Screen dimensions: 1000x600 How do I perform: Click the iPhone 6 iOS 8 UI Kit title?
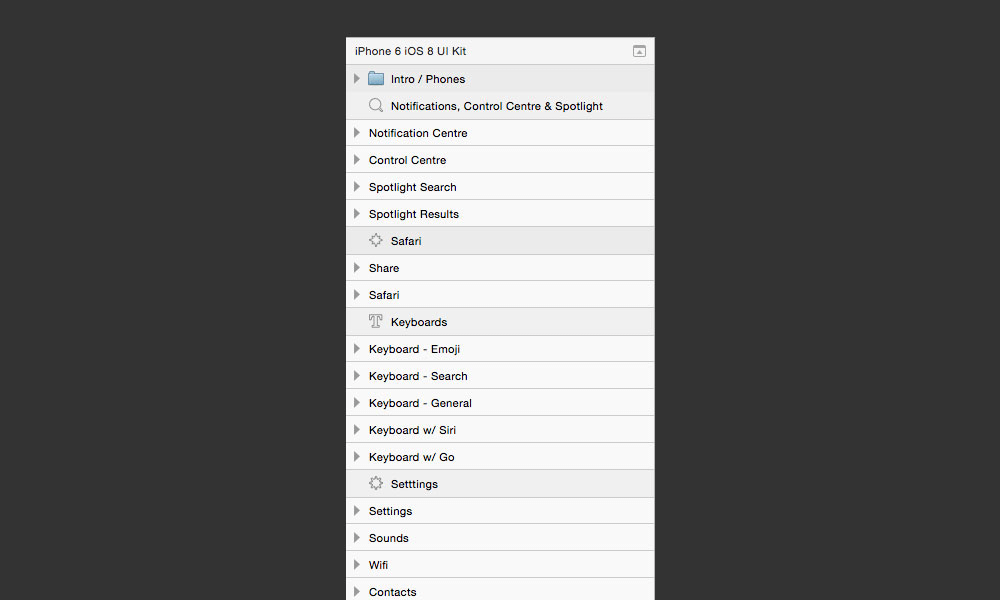(x=409, y=50)
